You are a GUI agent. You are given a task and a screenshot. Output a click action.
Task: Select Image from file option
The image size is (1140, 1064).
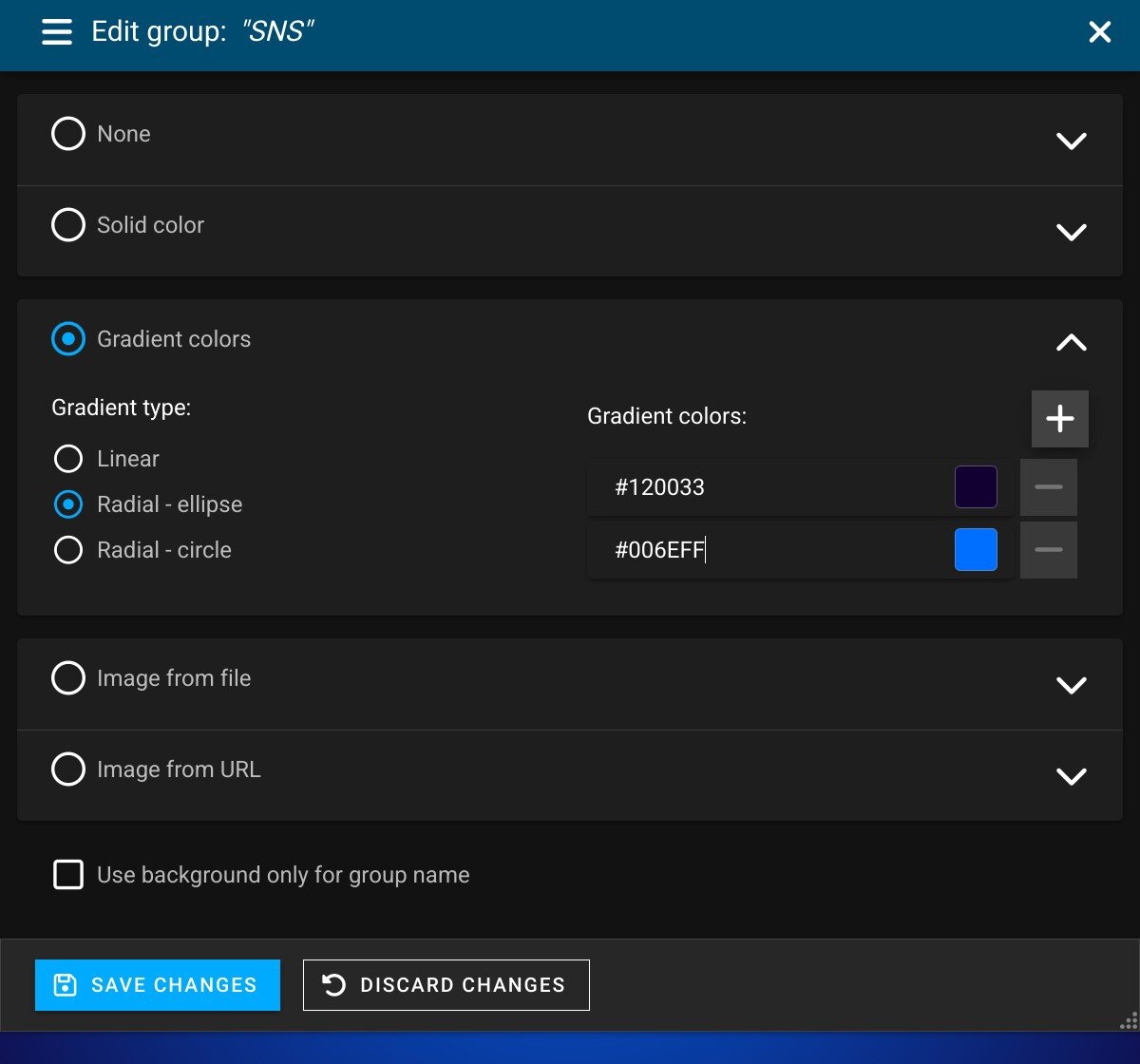pyautogui.click(x=68, y=678)
